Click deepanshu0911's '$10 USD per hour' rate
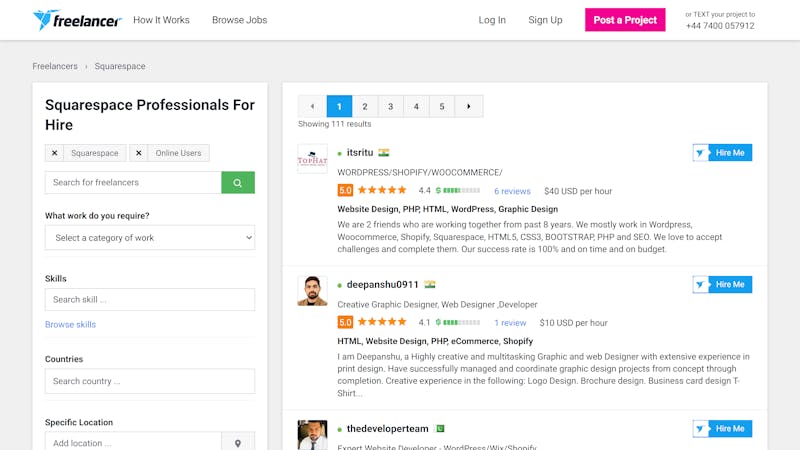 tap(573, 323)
